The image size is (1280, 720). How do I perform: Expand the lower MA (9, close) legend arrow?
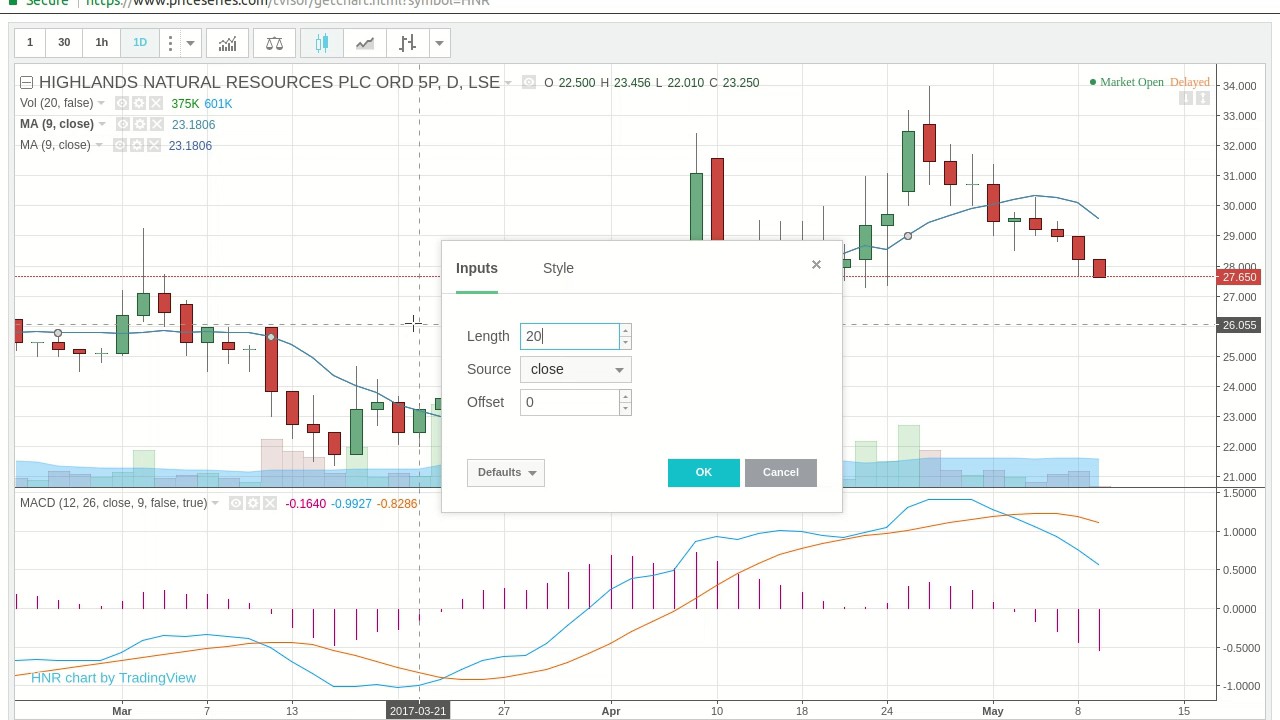pos(99,145)
